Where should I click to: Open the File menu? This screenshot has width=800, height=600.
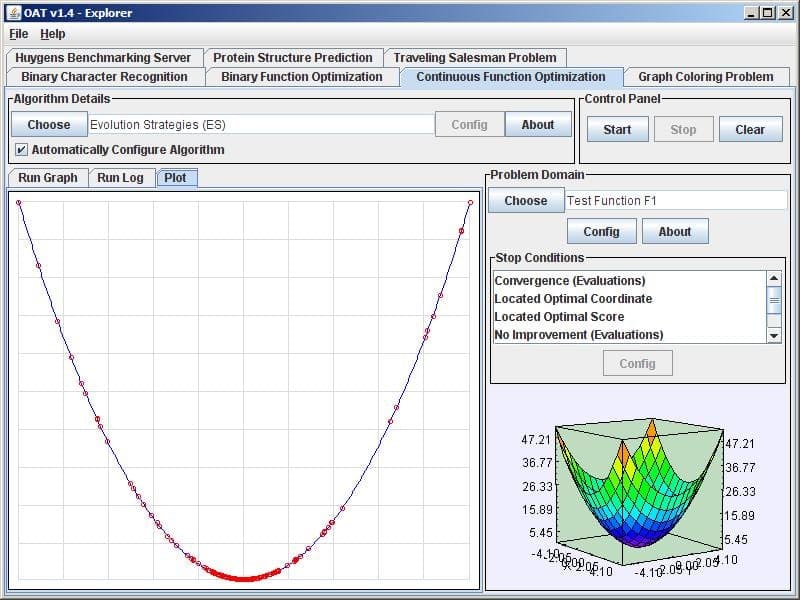click(x=18, y=34)
